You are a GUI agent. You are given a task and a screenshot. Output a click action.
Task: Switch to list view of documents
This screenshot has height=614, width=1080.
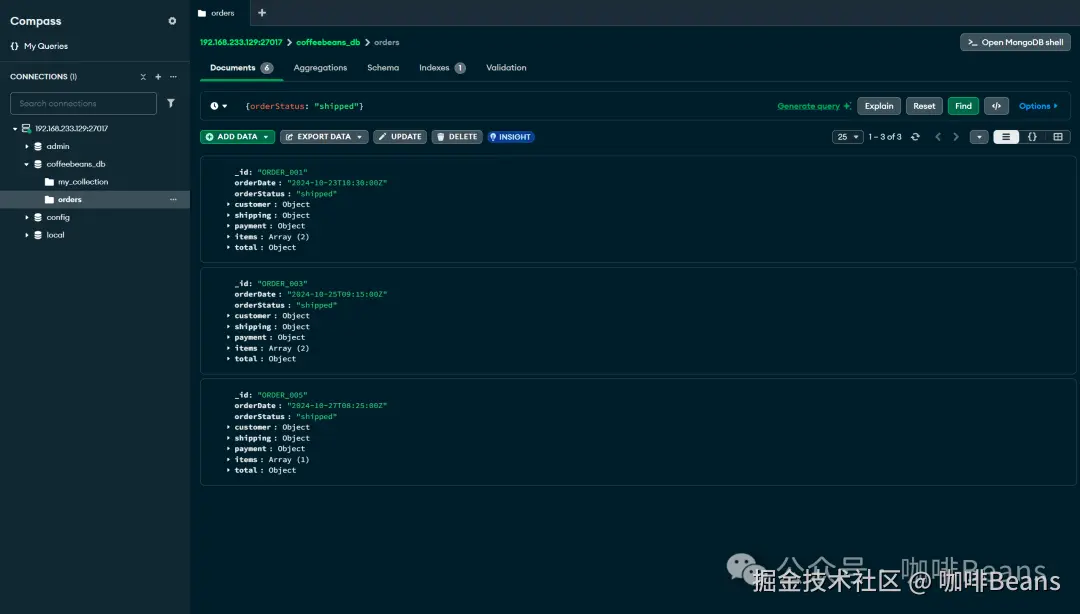pyautogui.click(x=1006, y=136)
